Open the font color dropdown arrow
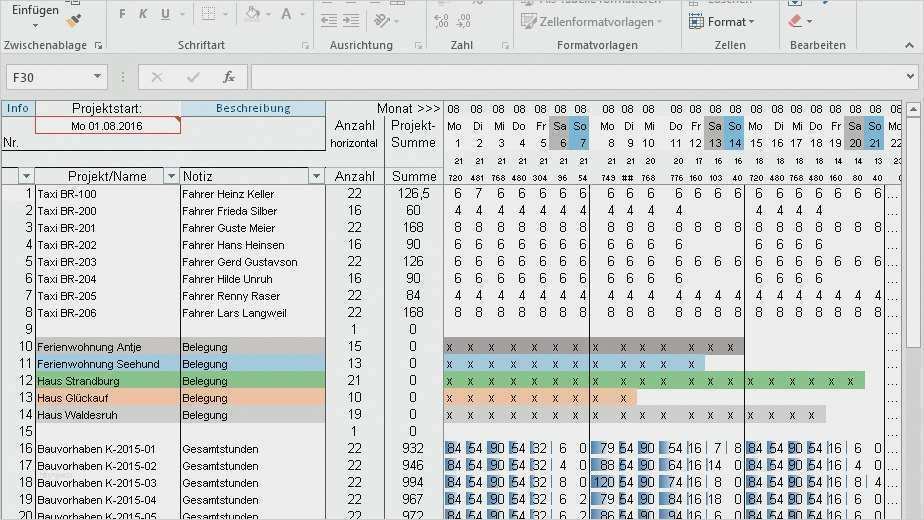Viewport: 924px width, 520px height. tap(303, 14)
